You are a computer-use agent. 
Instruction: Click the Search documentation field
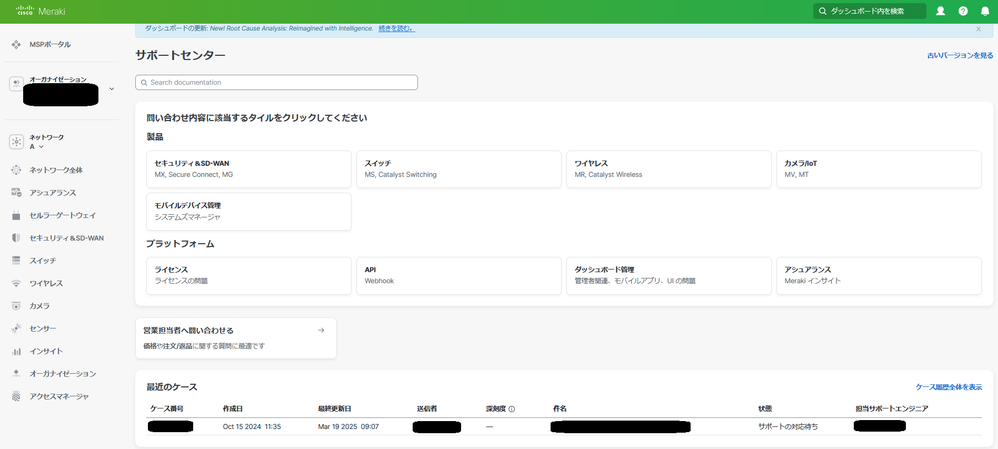click(276, 82)
